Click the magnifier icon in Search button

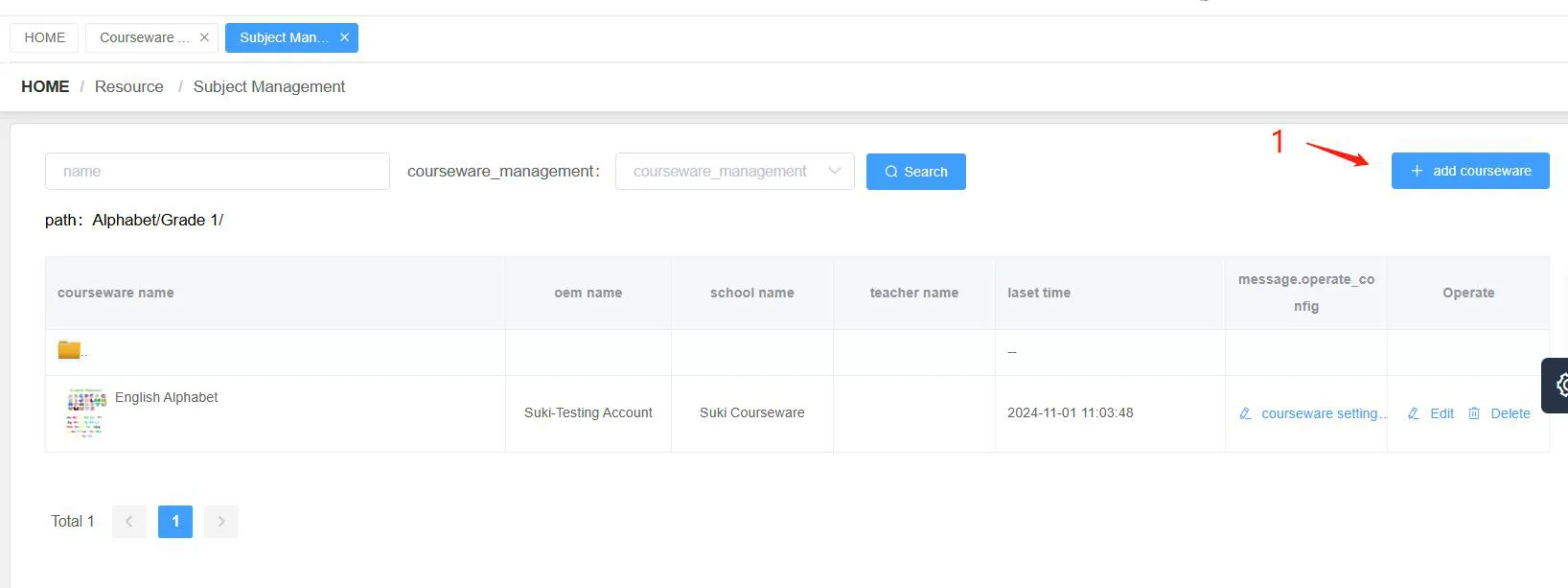891,172
